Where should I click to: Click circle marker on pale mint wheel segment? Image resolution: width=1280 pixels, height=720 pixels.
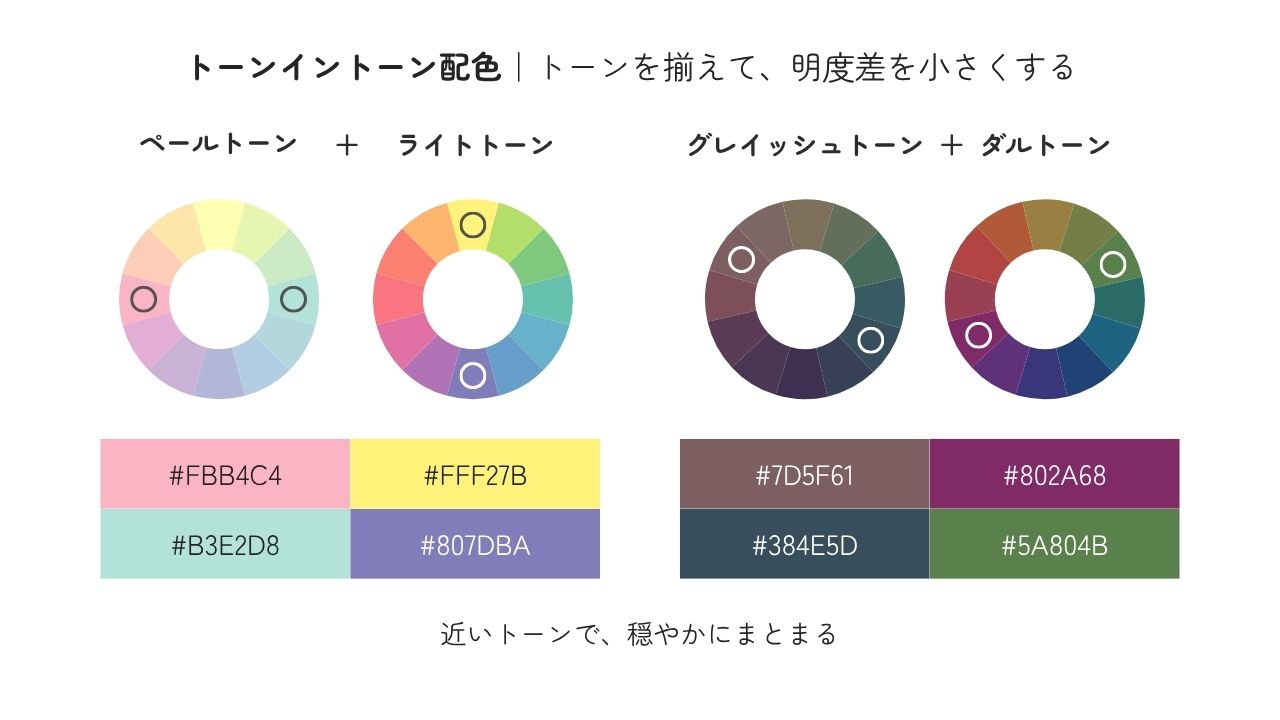tap(293, 299)
